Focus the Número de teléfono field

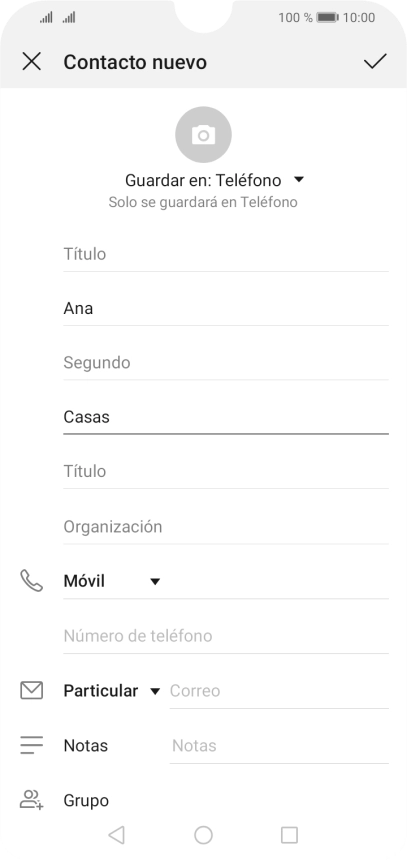(x=226, y=636)
